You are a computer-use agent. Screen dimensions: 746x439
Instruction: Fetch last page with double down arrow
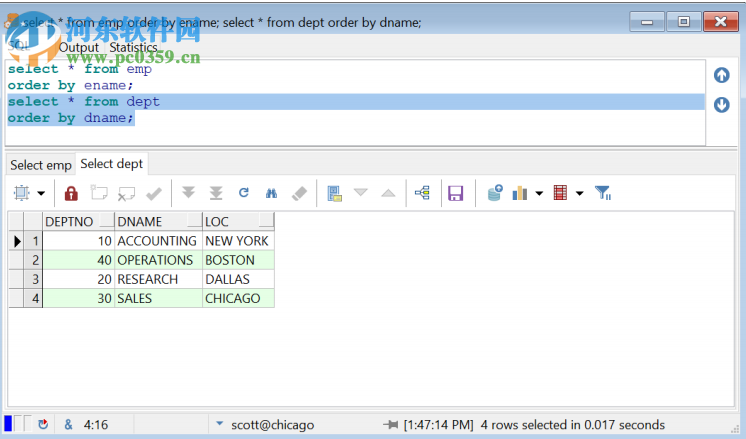click(216, 193)
